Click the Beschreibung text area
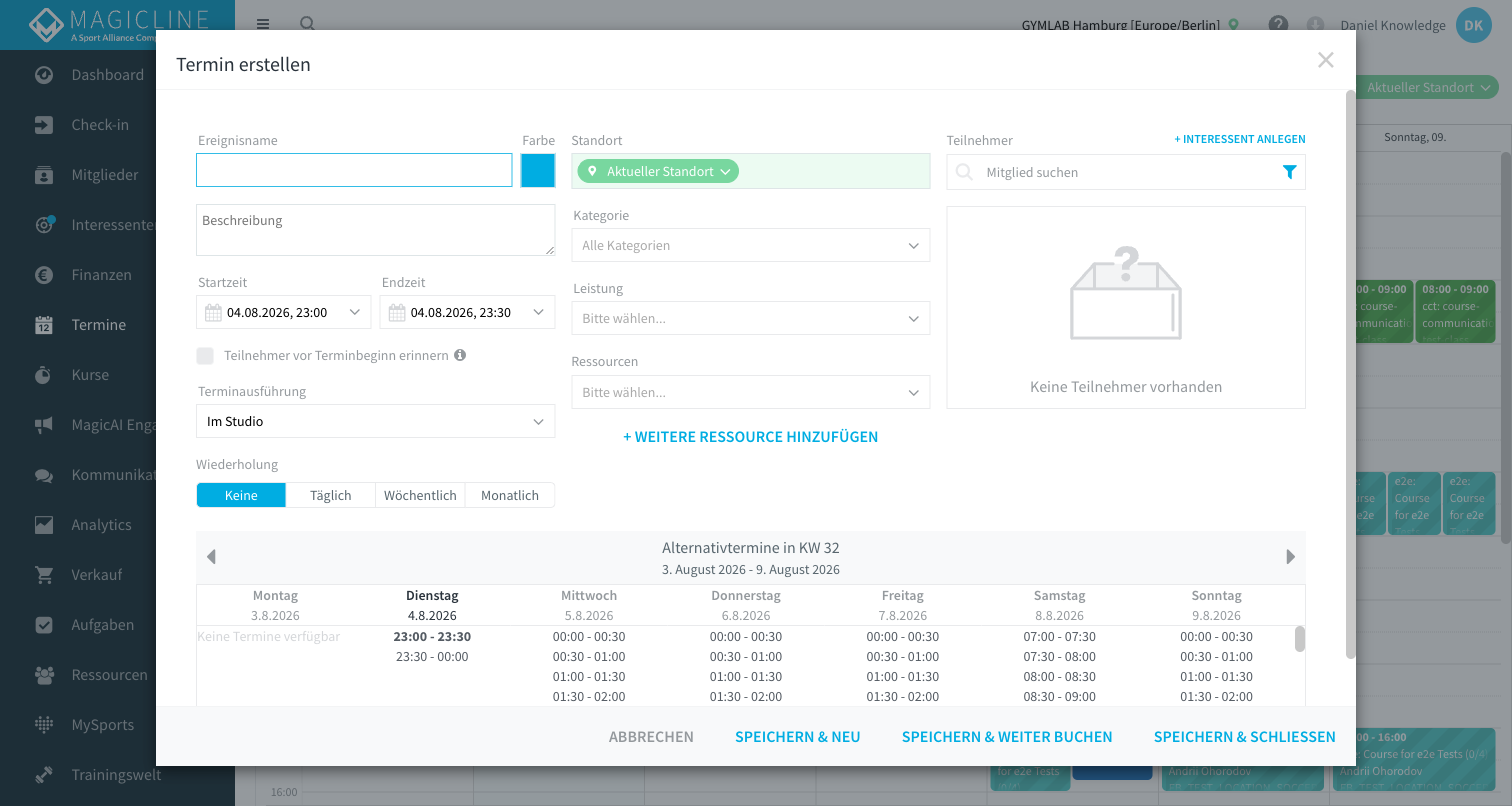This screenshot has height=806, width=1512. (376, 230)
